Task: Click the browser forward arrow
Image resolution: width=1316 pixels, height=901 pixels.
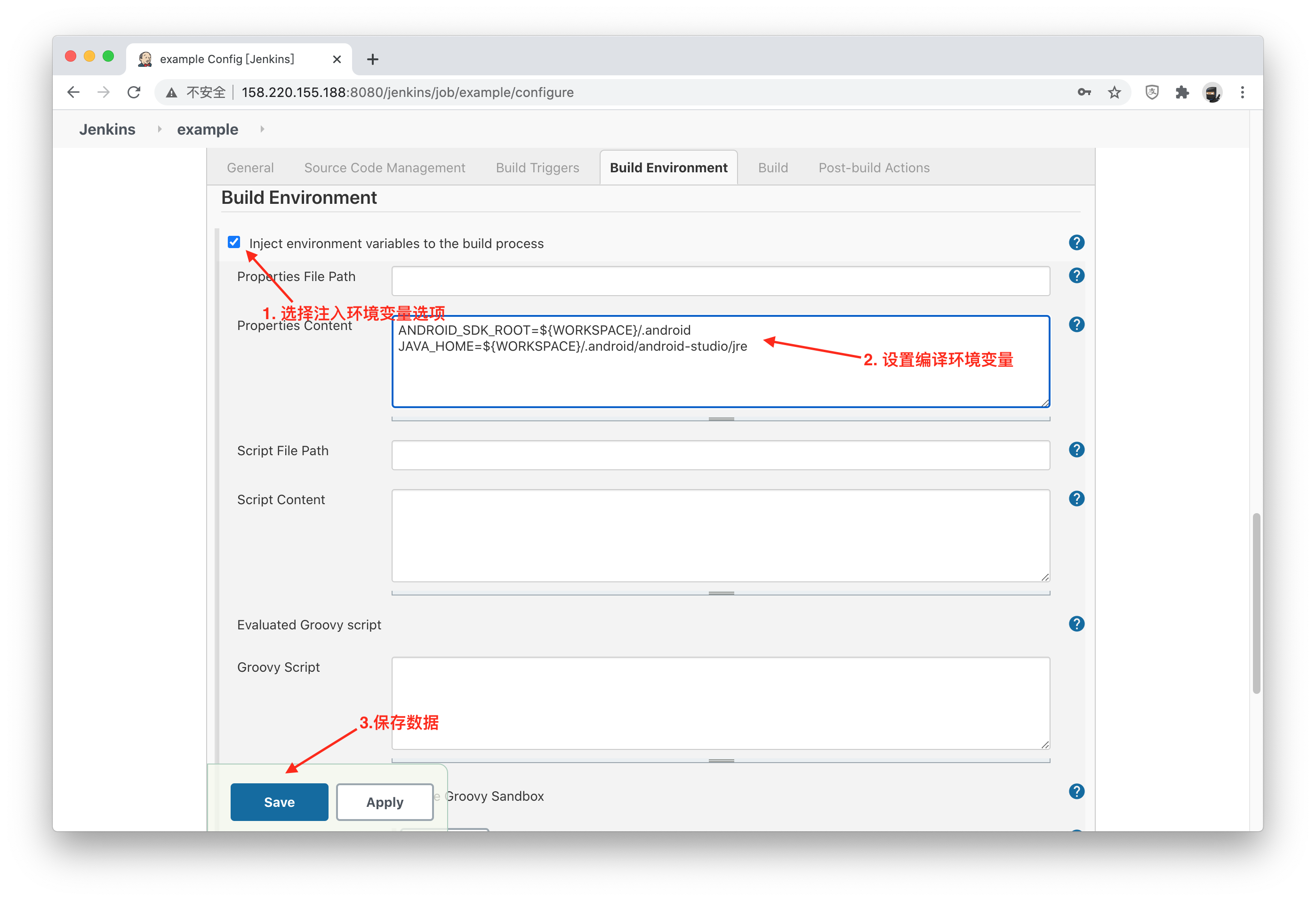Action: click(103, 92)
